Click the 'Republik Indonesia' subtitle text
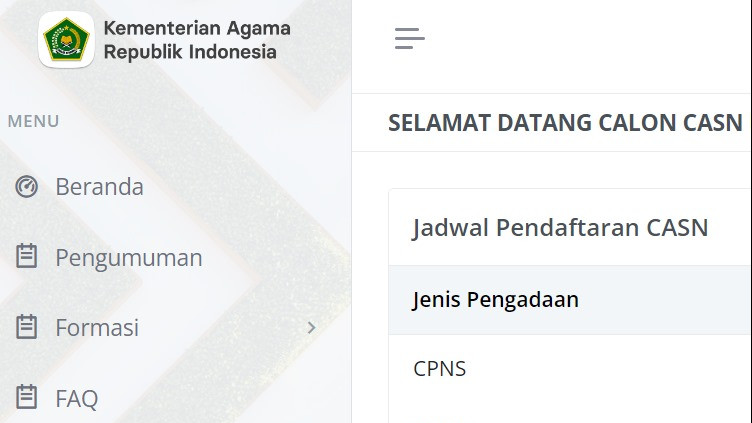This screenshot has height=423, width=752. (190, 52)
